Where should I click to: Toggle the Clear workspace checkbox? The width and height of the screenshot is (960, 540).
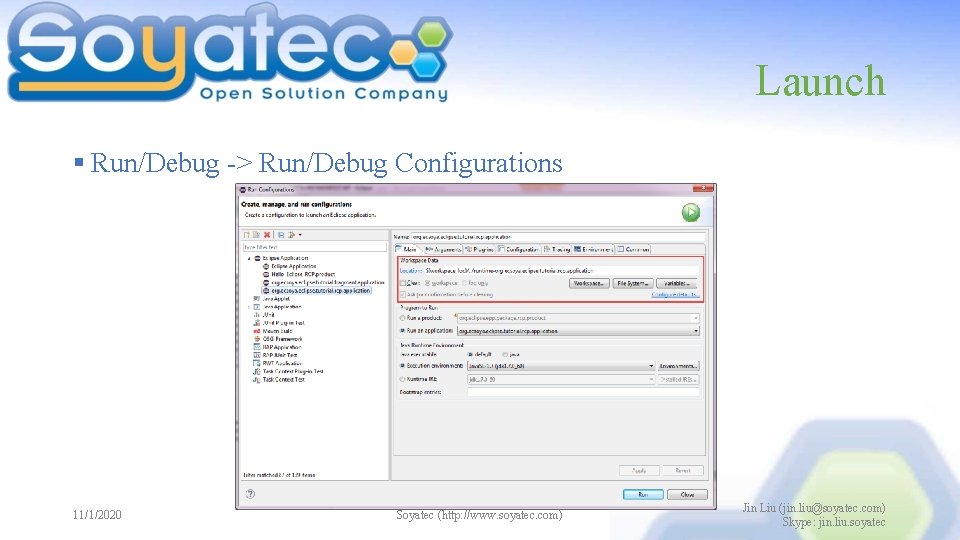point(403,283)
